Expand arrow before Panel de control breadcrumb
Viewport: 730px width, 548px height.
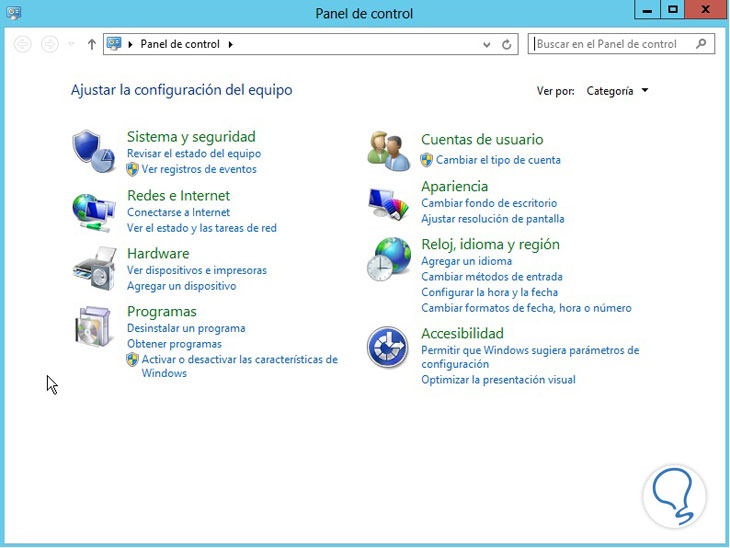pos(130,44)
